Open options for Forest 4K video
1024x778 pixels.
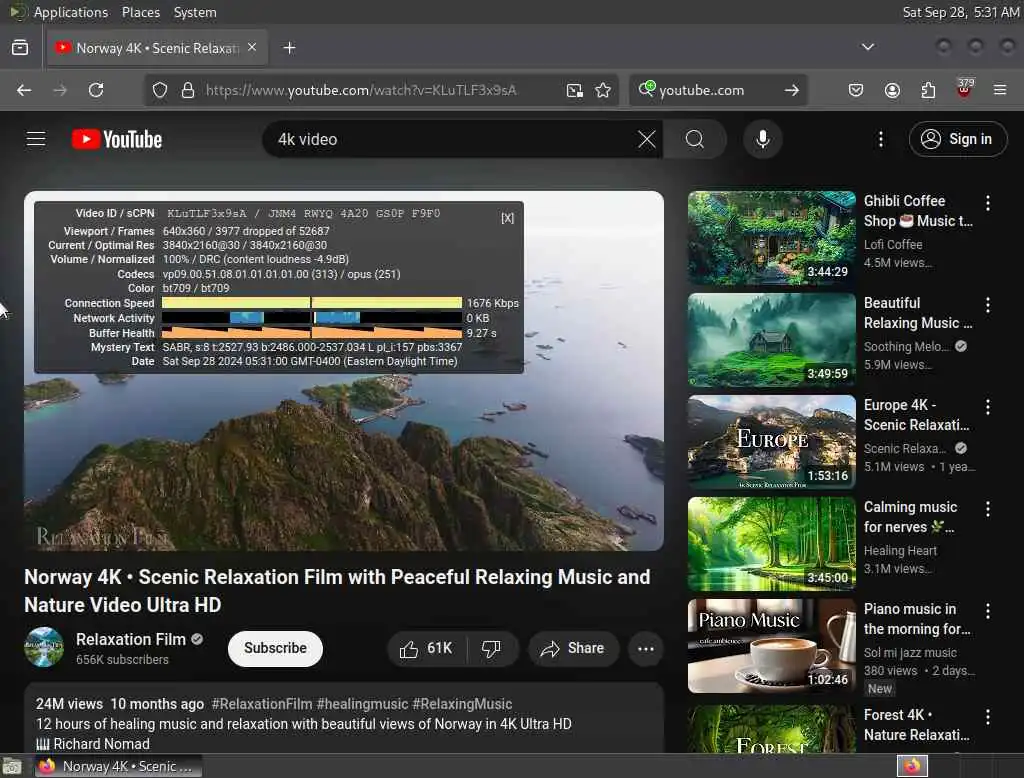click(x=987, y=717)
